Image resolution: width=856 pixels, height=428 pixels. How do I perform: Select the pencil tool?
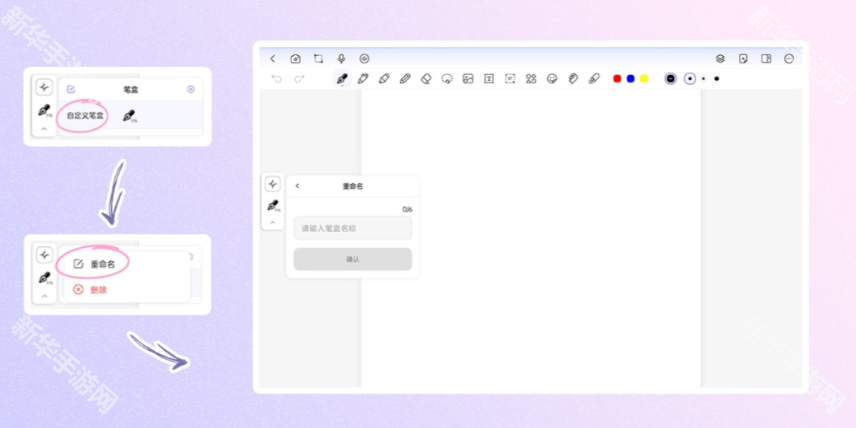tap(405, 79)
